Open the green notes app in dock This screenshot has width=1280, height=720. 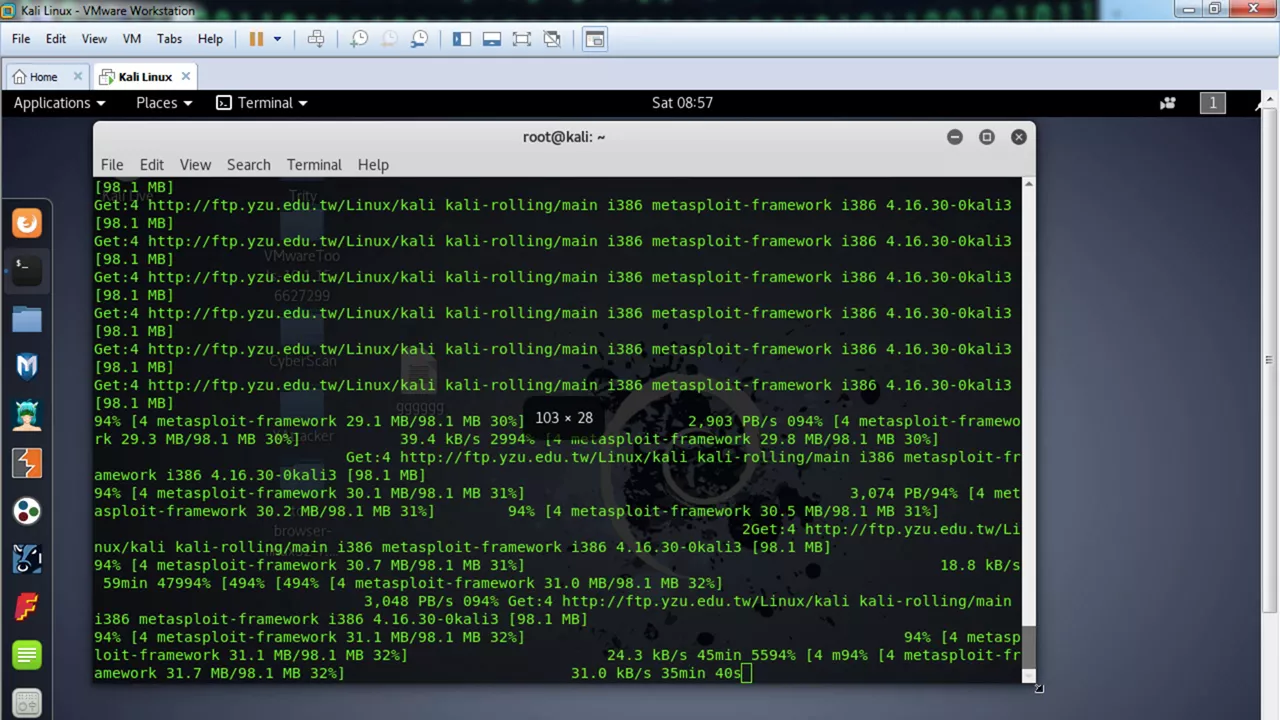(x=27, y=655)
